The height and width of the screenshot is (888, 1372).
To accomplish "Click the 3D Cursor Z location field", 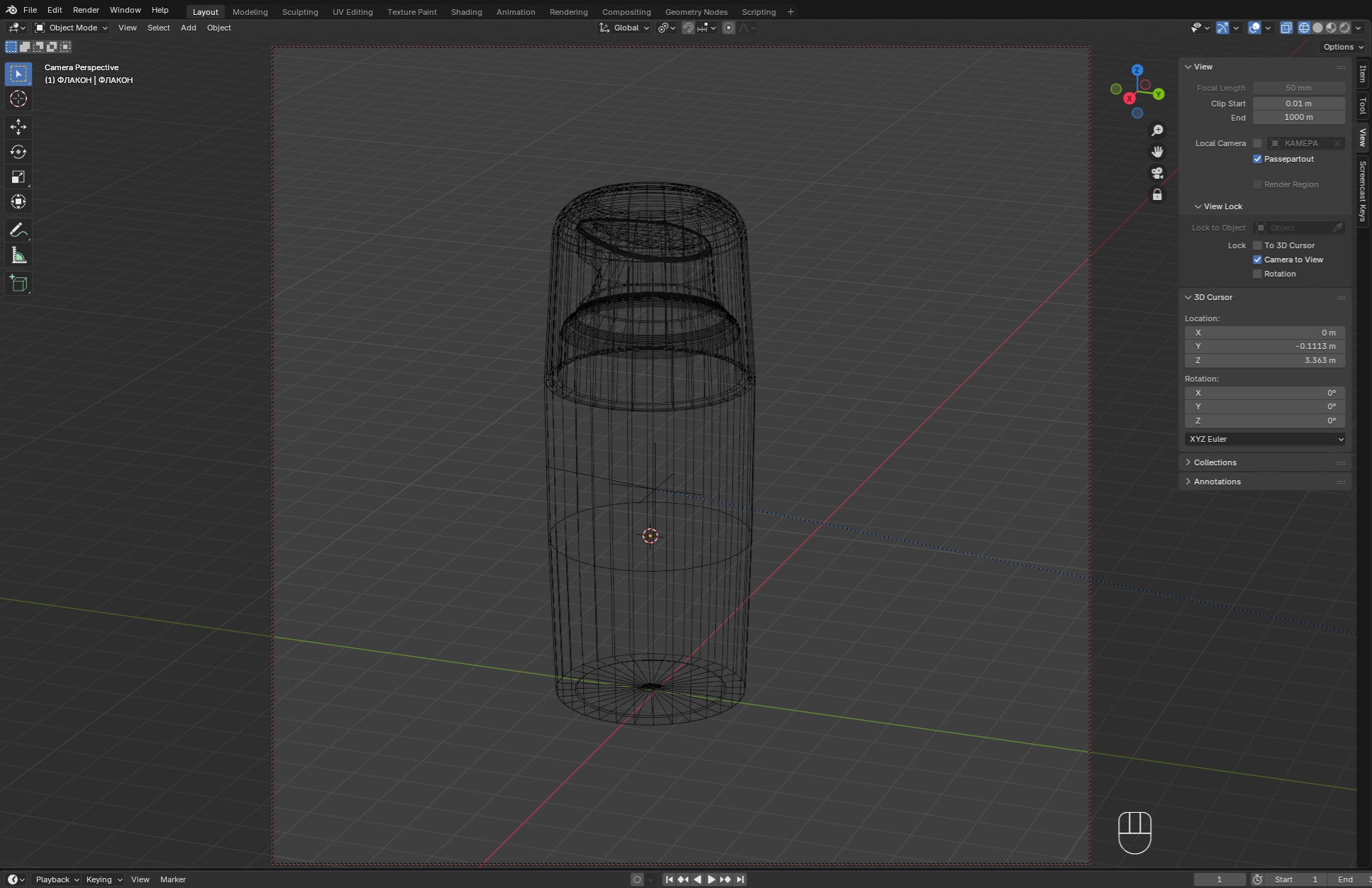I will (x=1265, y=360).
